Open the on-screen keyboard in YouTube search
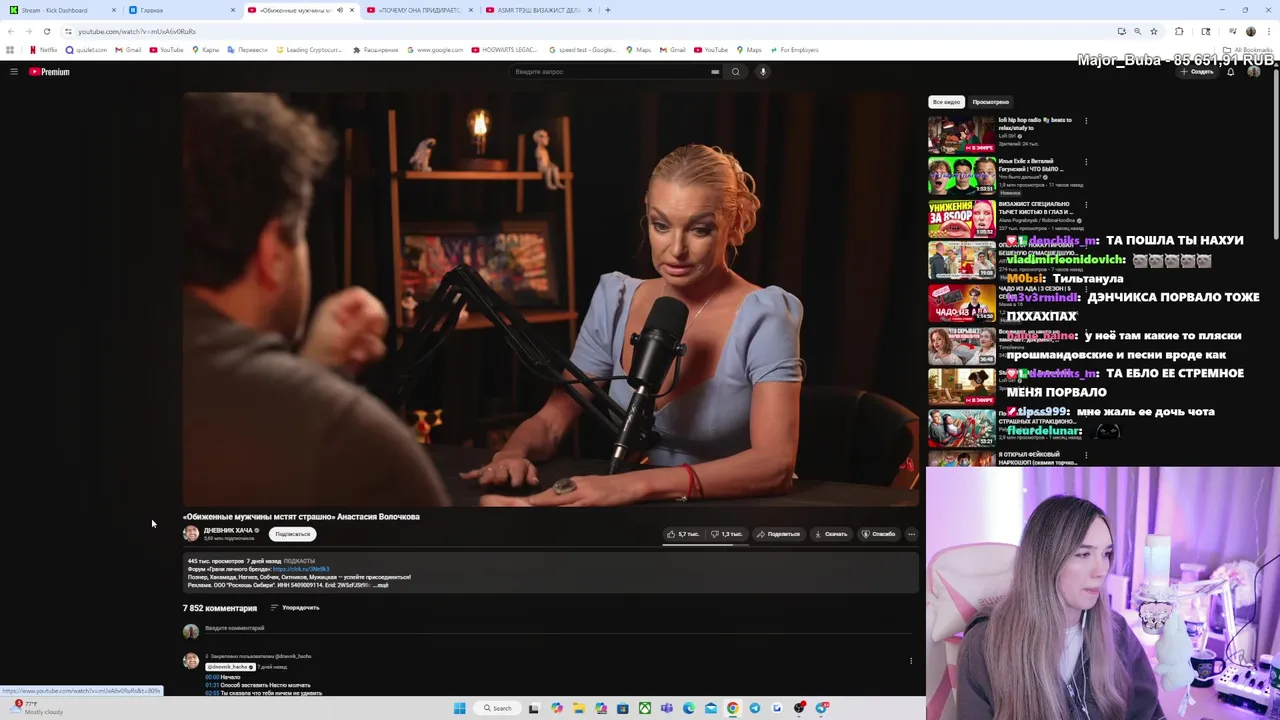This screenshot has width=1280, height=720. click(715, 72)
